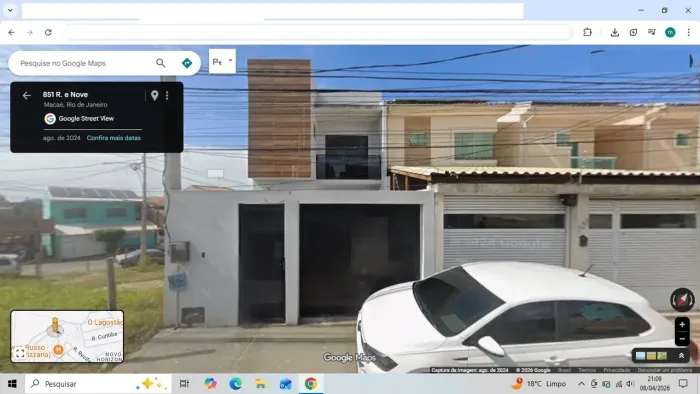Show hidden system tray icons
The image size is (700, 394).
click(581, 384)
